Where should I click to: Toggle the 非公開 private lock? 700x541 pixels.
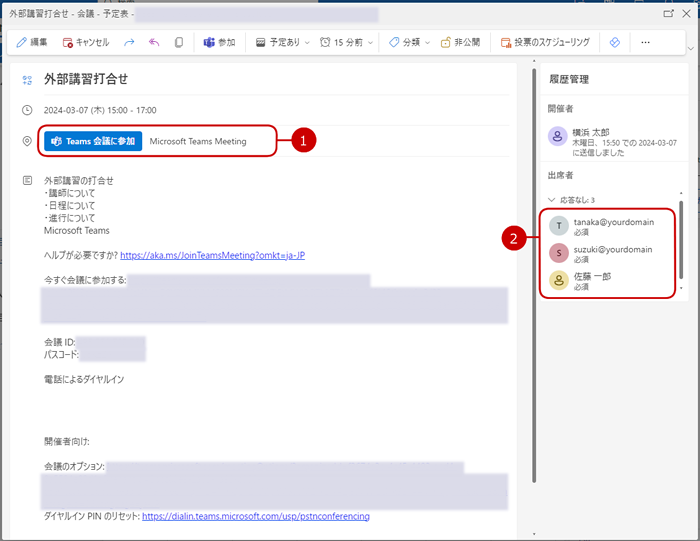click(x=460, y=42)
